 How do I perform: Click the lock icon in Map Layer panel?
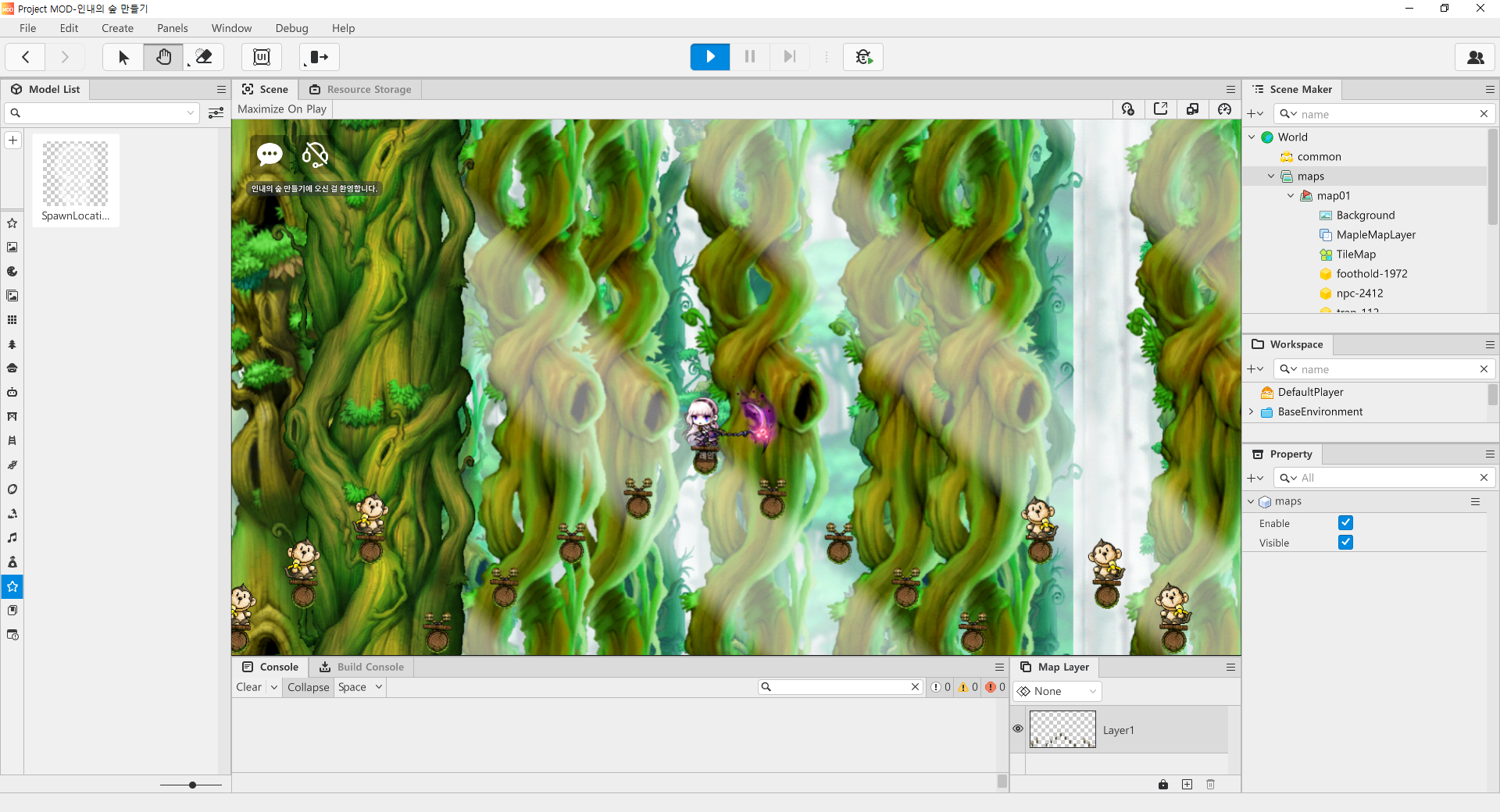[x=1163, y=785]
